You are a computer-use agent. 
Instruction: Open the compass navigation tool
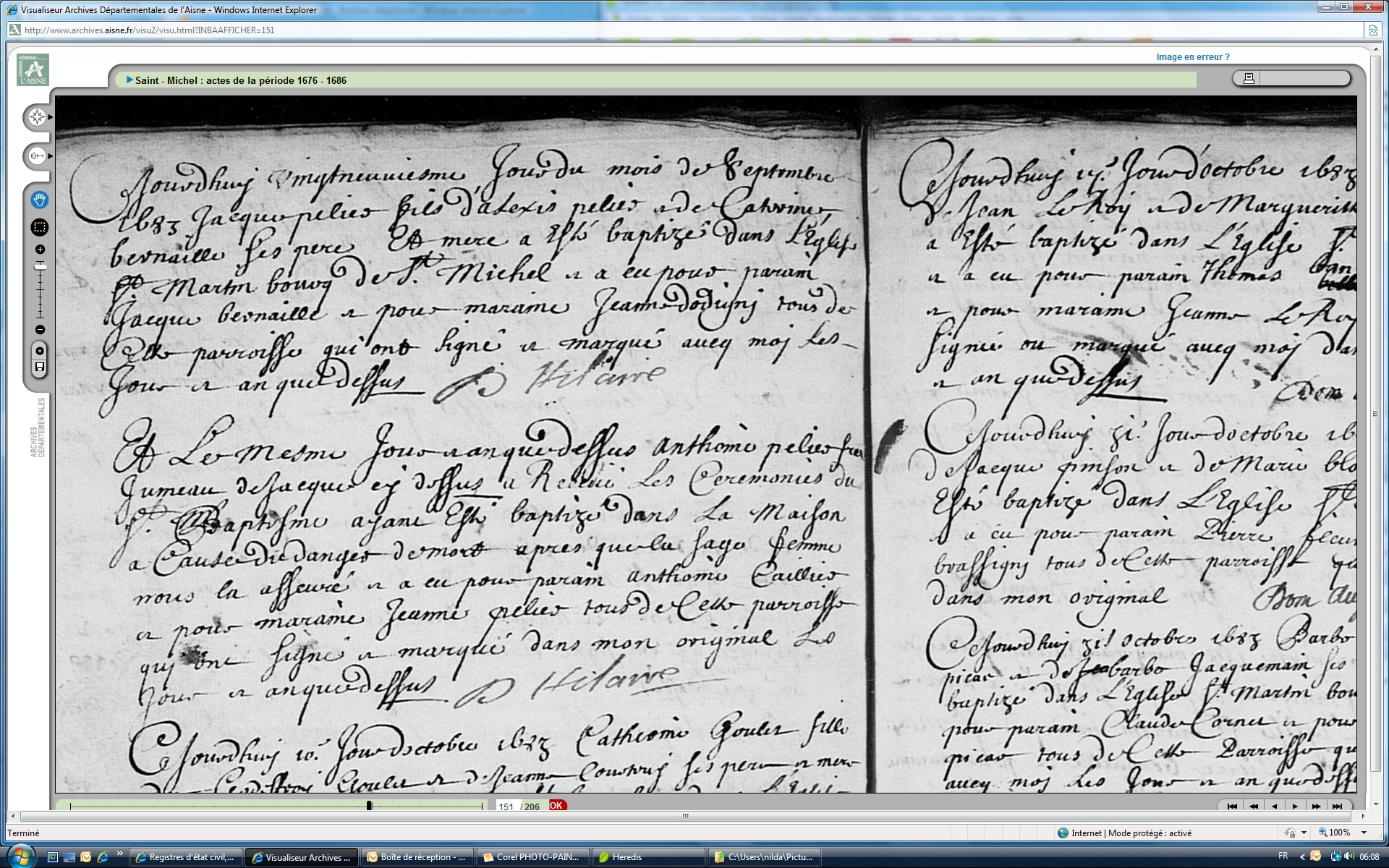[x=37, y=117]
